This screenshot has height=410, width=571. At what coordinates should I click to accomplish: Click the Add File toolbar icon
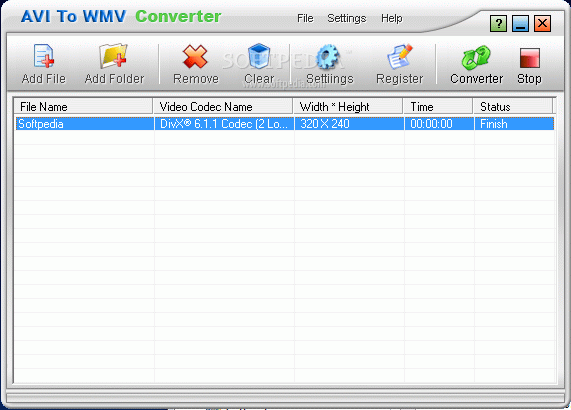[x=44, y=57]
